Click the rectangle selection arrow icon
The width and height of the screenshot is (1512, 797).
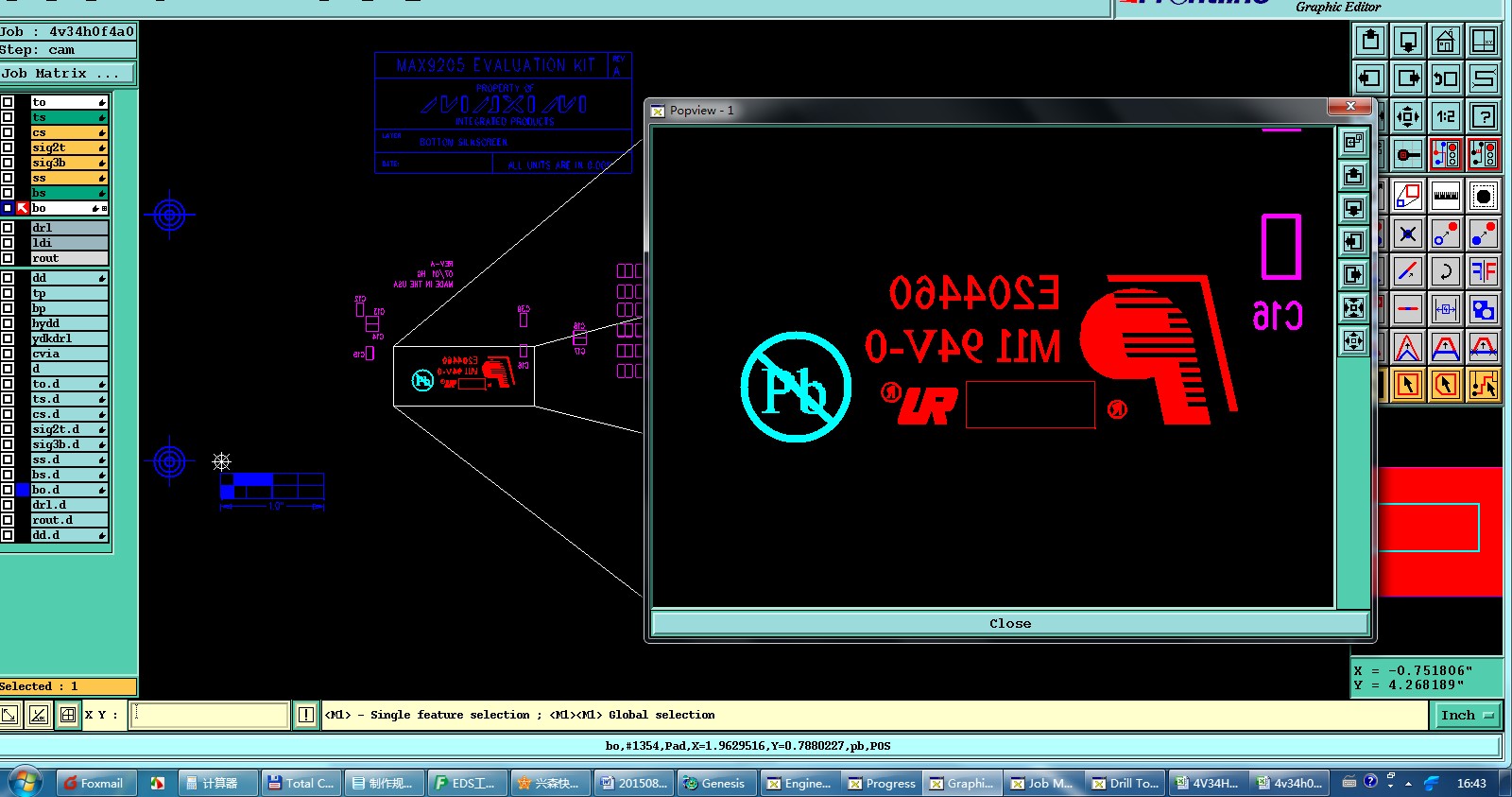point(1408,385)
